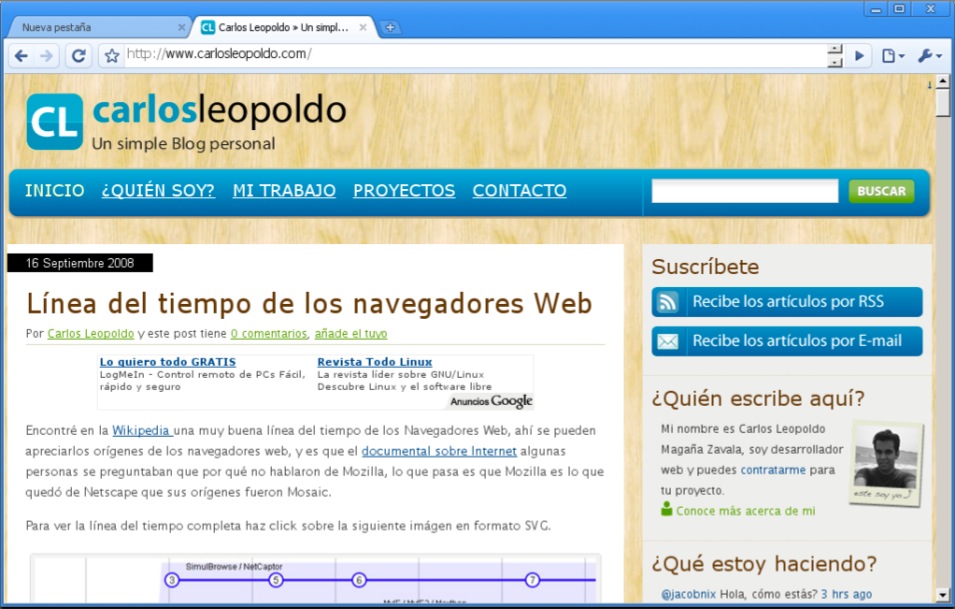Click the browser timeline SVG image
The width and height of the screenshot is (955, 609).
pos(315,579)
